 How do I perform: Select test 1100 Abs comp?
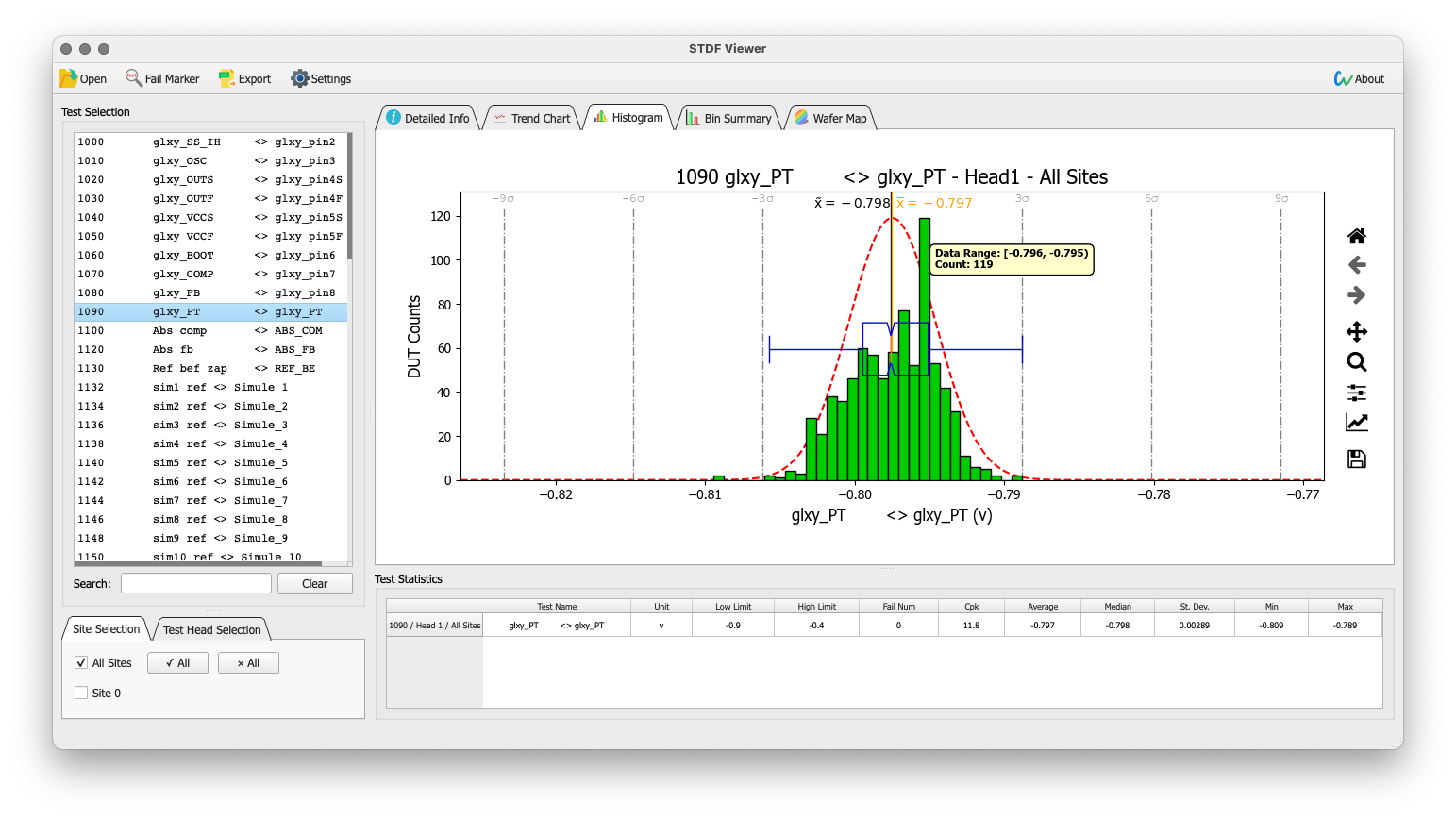[210, 331]
